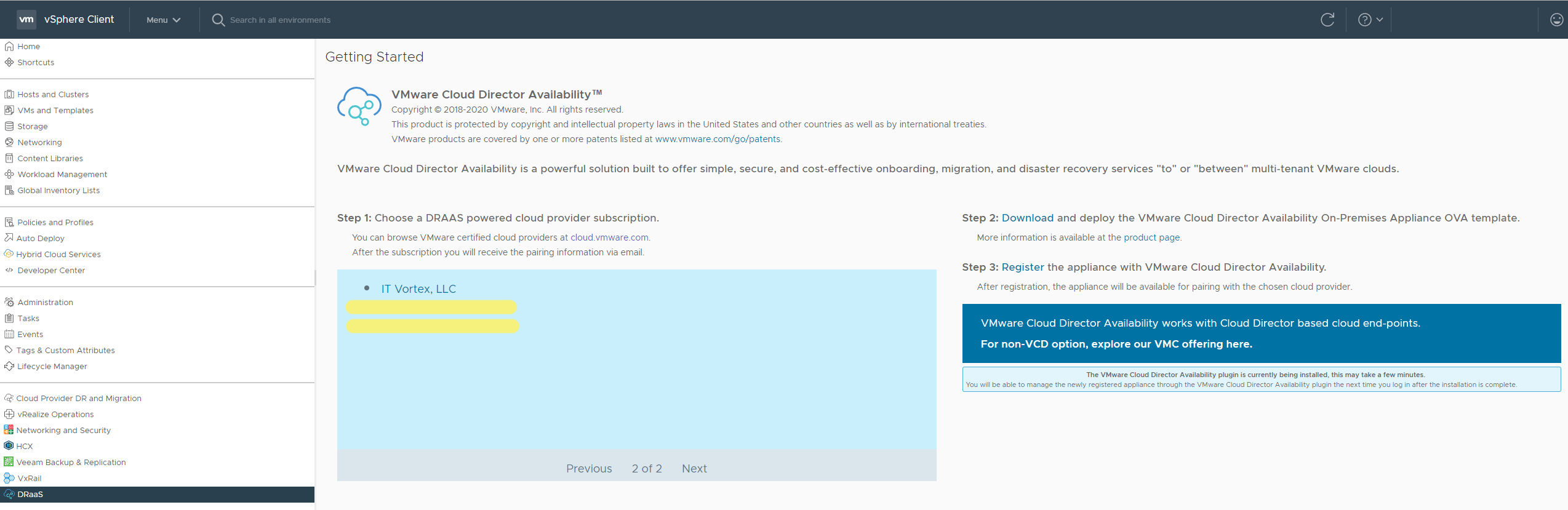Click the Networking and Security icon

tap(9, 429)
